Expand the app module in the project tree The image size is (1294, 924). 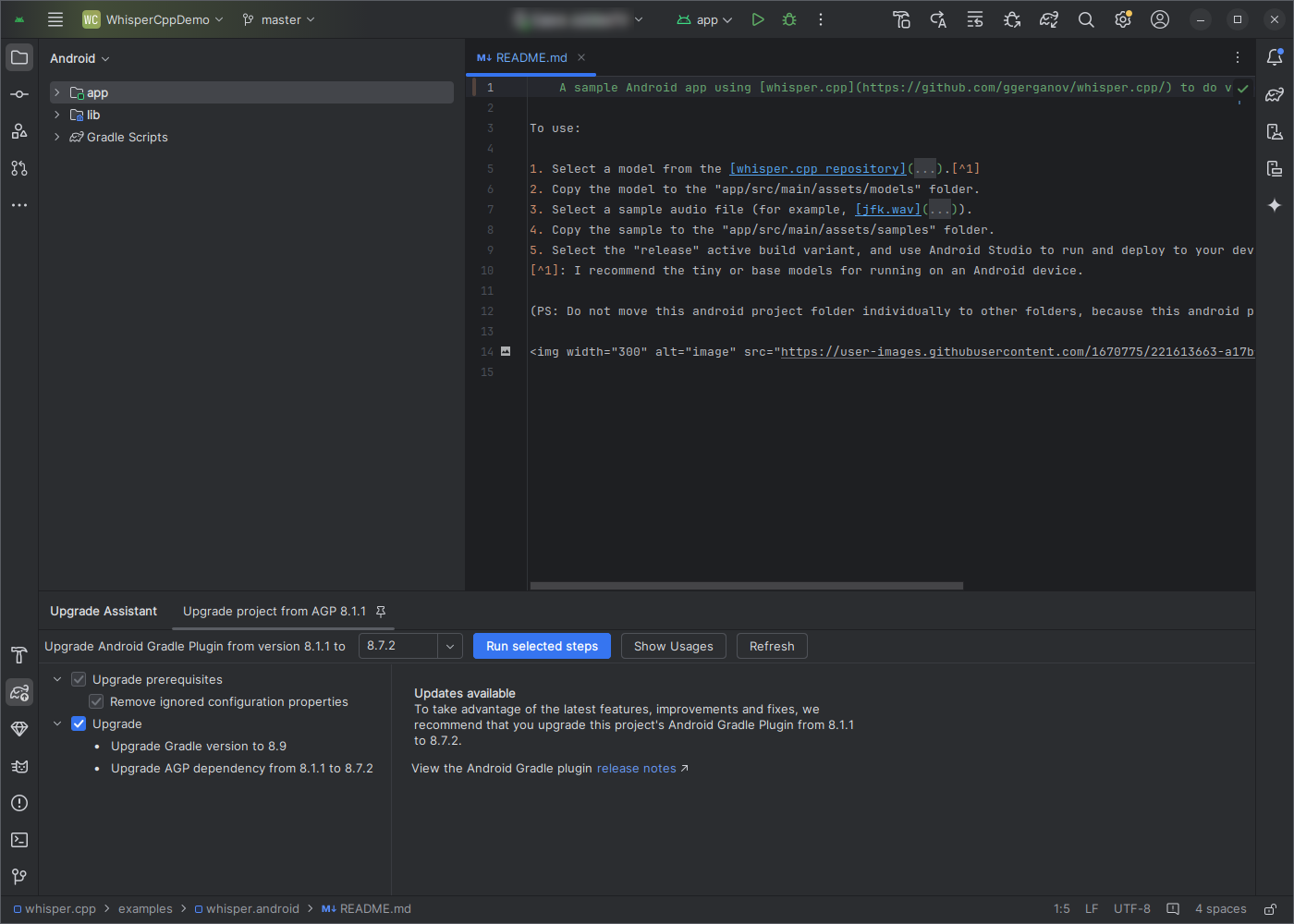56,92
